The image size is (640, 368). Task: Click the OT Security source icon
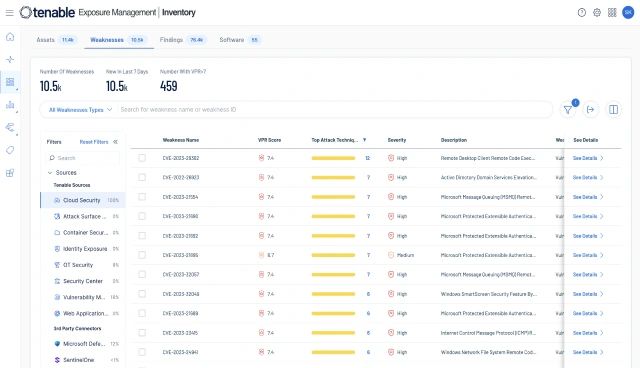[57, 265]
